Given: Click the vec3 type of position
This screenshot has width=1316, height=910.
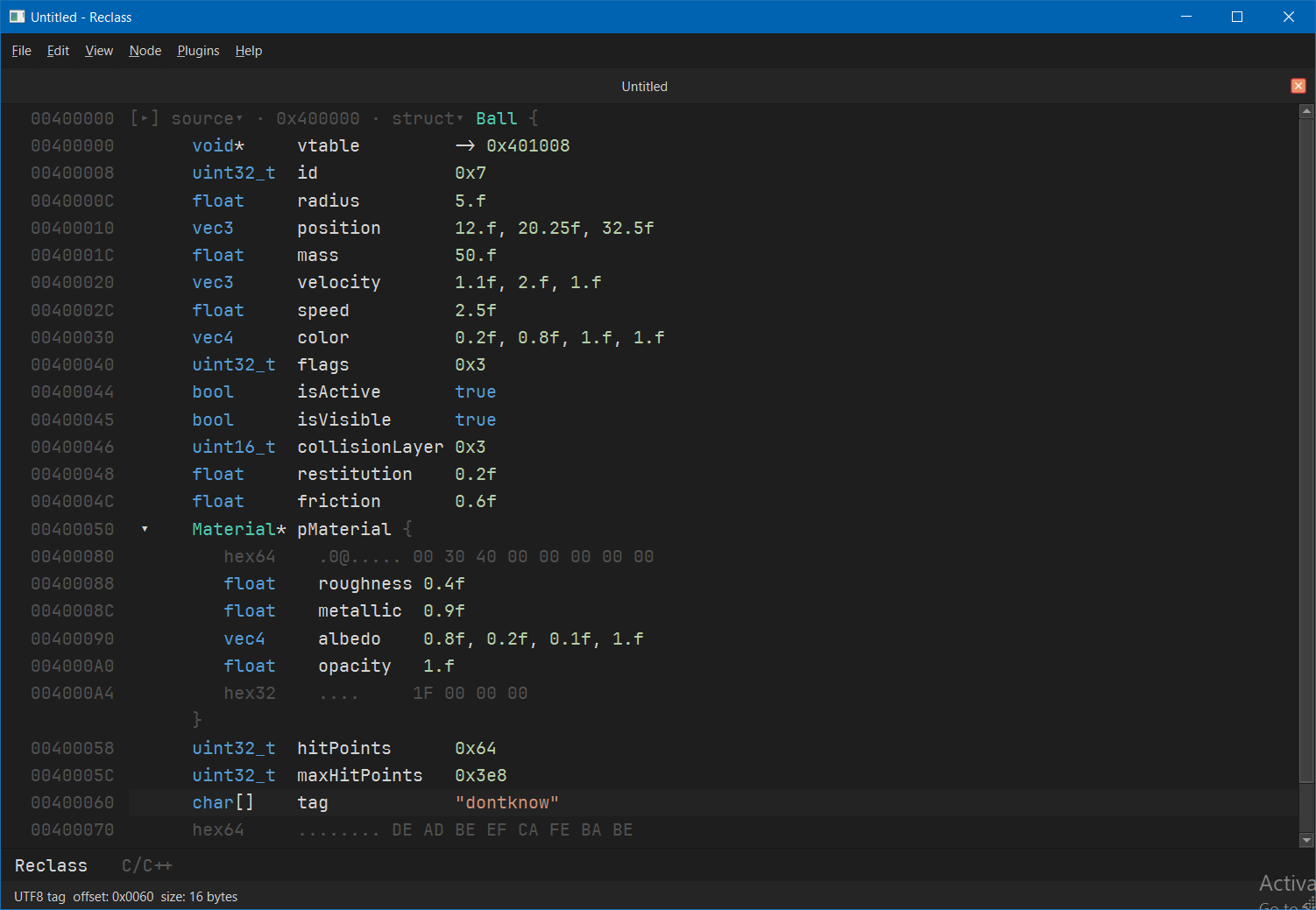Looking at the screenshot, I should [x=213, y=228].
